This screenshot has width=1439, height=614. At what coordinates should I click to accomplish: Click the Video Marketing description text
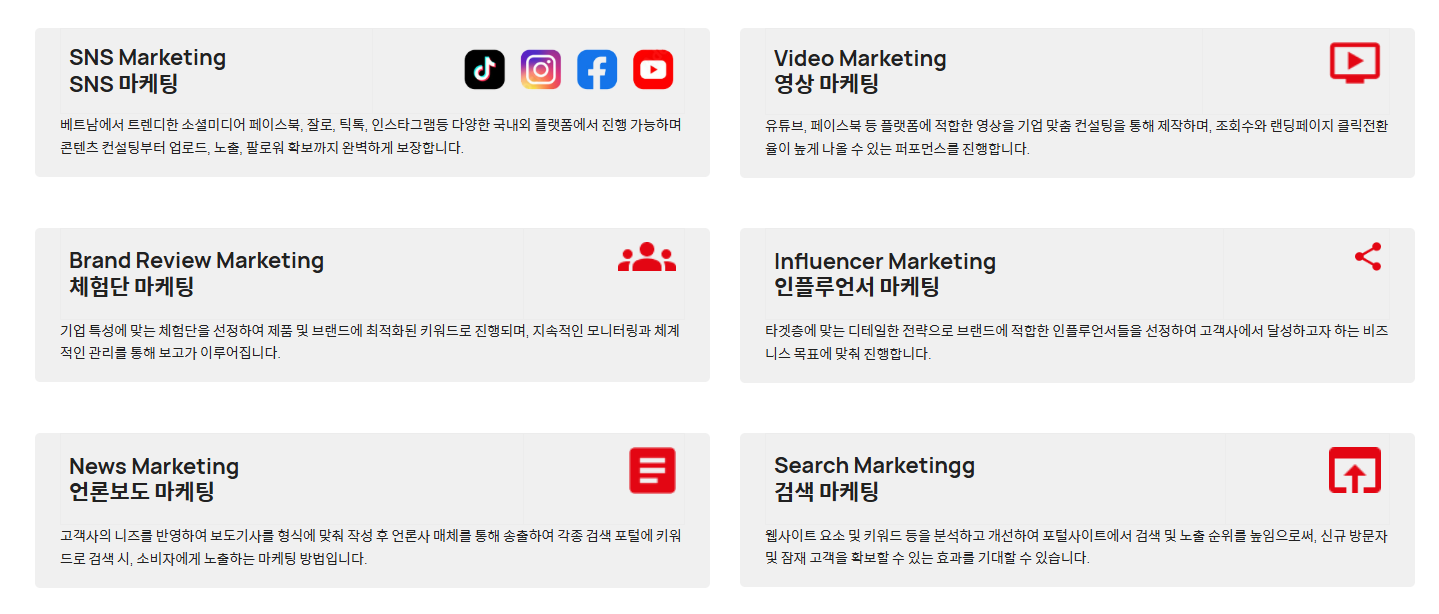pyautogui.click(x=1075, y=138)
